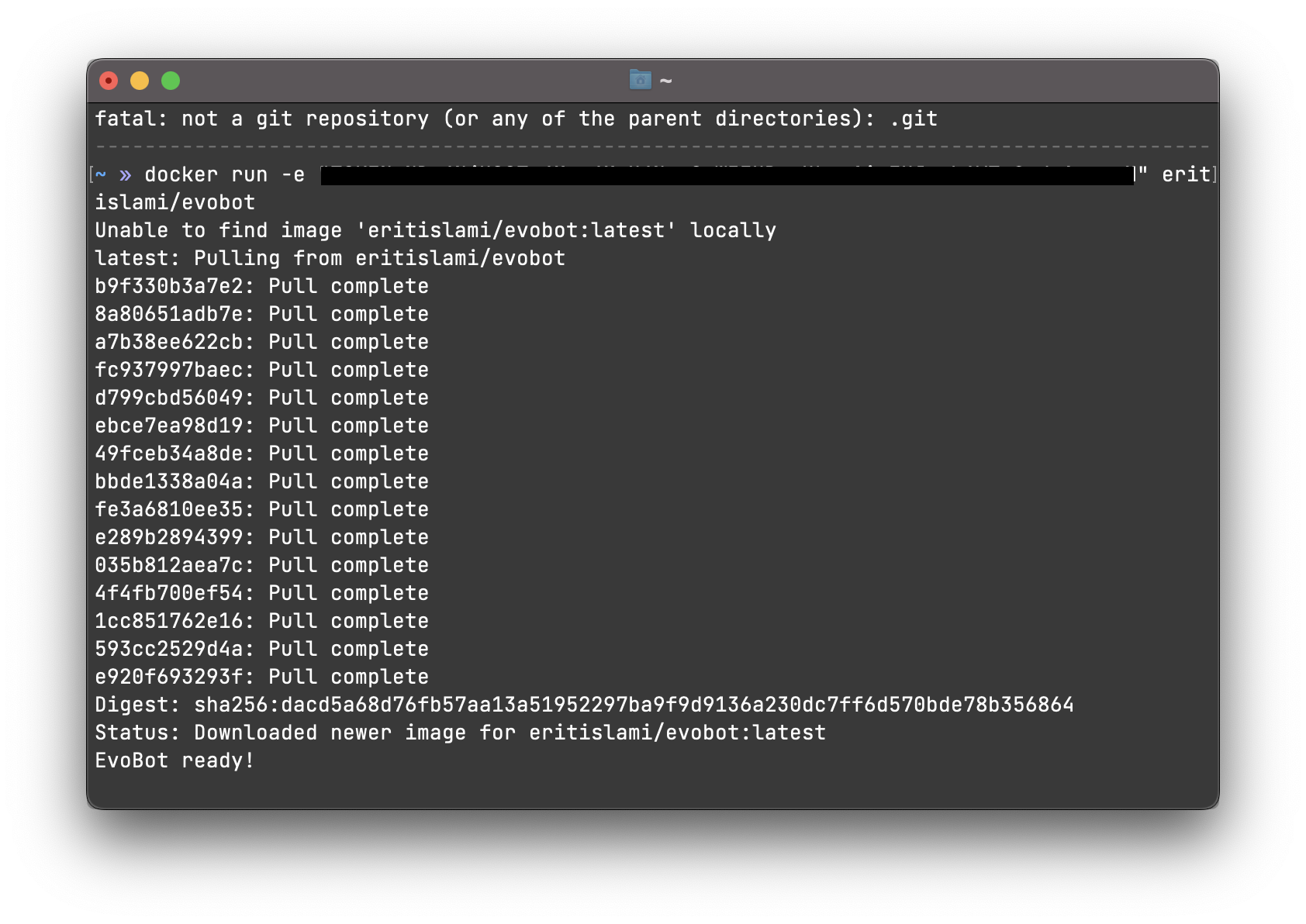The width and height of the screenshot is (1306, 924).
Task: Click the 'Status: Downloaded newer image' line
Action: [x=460, y=732]
